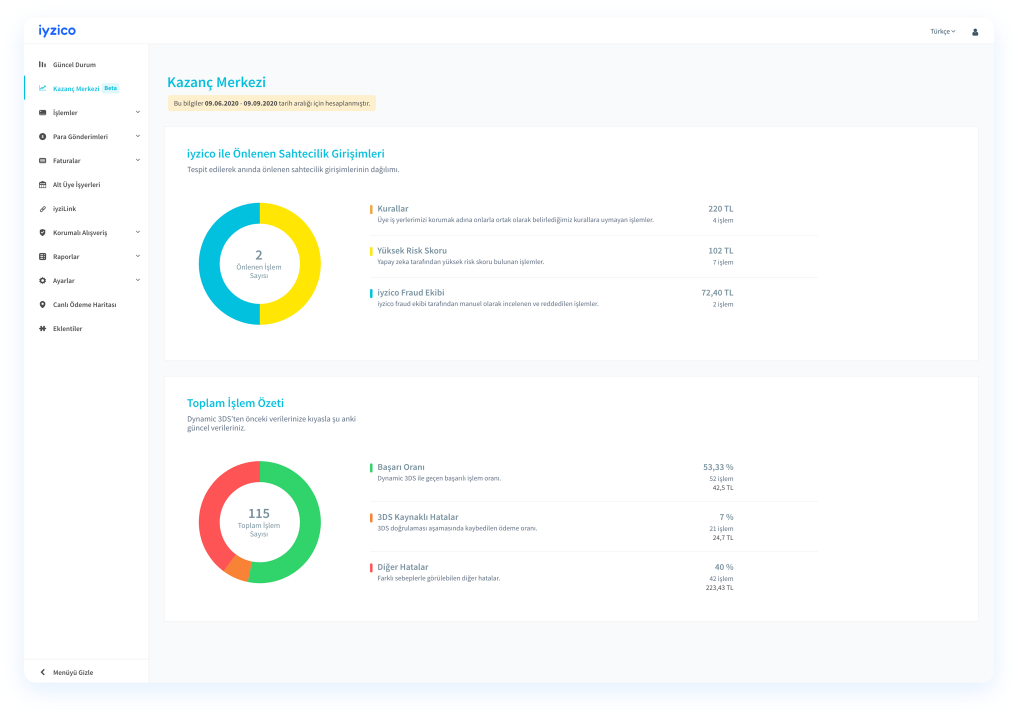
Task: Click the 2 Önlenen İşlem Sayısı center label
Action: click(259, 264)
